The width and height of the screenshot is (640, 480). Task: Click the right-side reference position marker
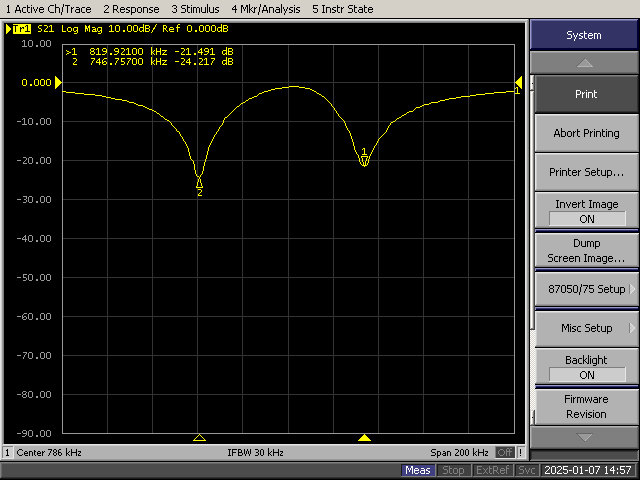[x=518, y=82]
